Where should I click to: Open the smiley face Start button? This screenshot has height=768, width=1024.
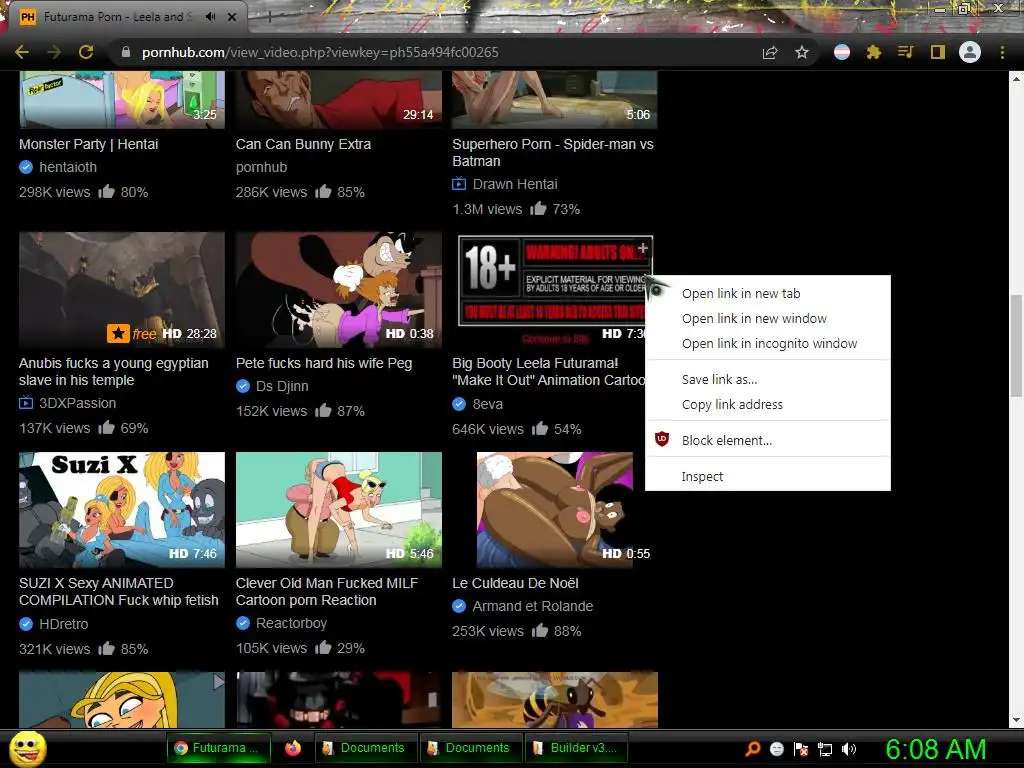pyautogui.click(x=27, y=748)
